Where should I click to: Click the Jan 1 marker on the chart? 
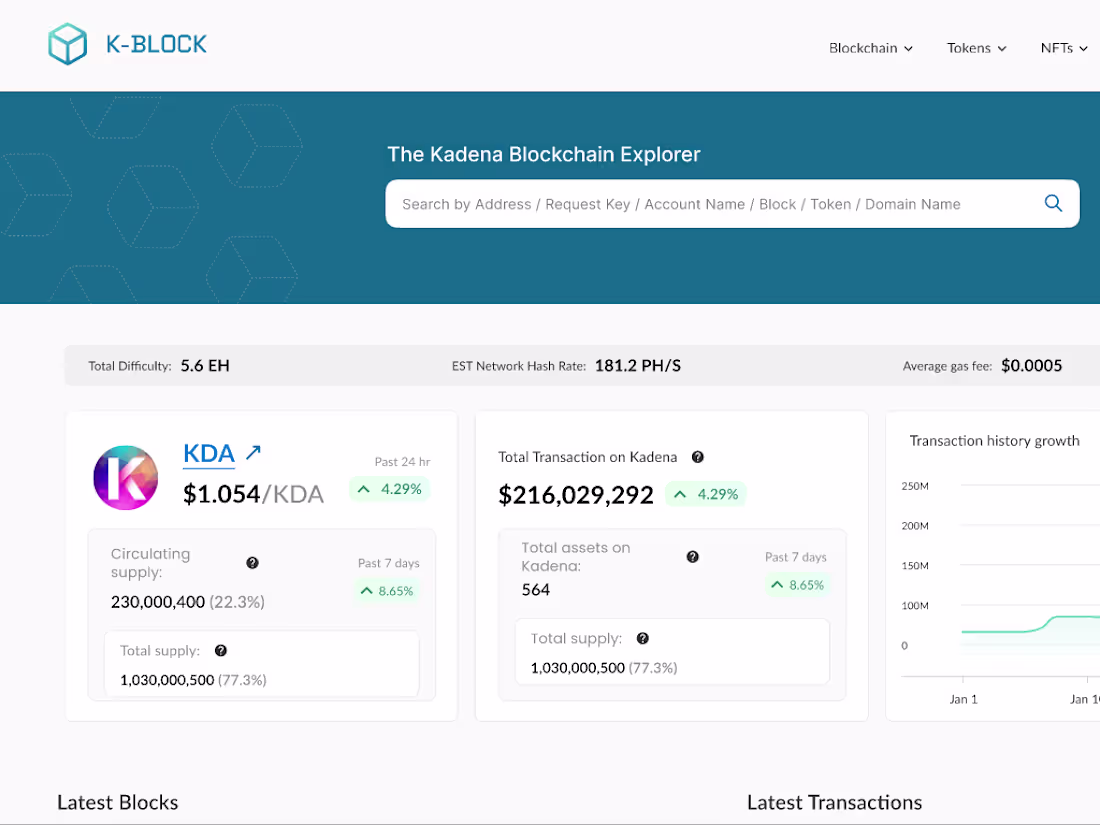tap(963, 699)
